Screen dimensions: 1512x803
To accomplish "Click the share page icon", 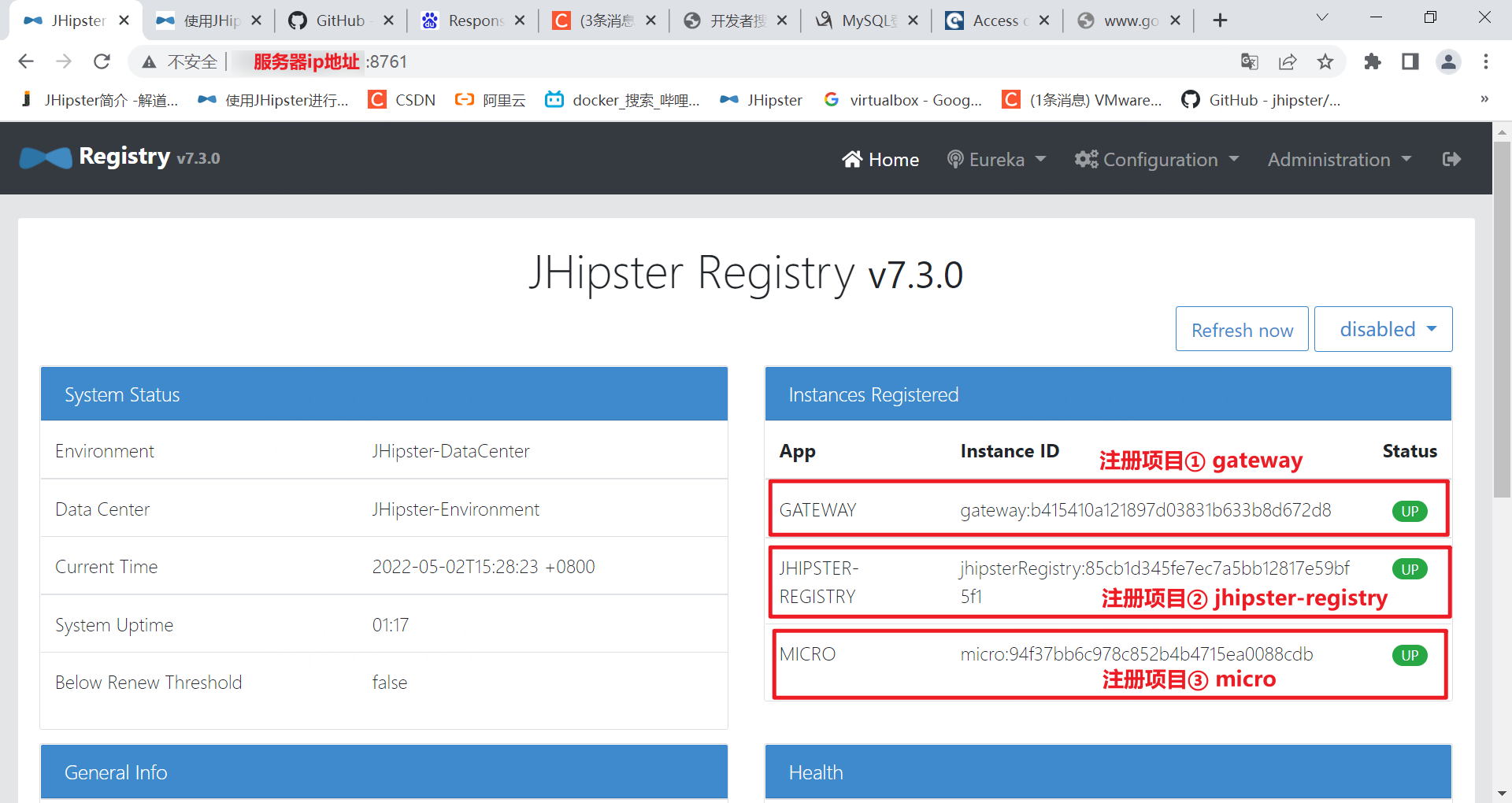I will (x=1288, y=61).
